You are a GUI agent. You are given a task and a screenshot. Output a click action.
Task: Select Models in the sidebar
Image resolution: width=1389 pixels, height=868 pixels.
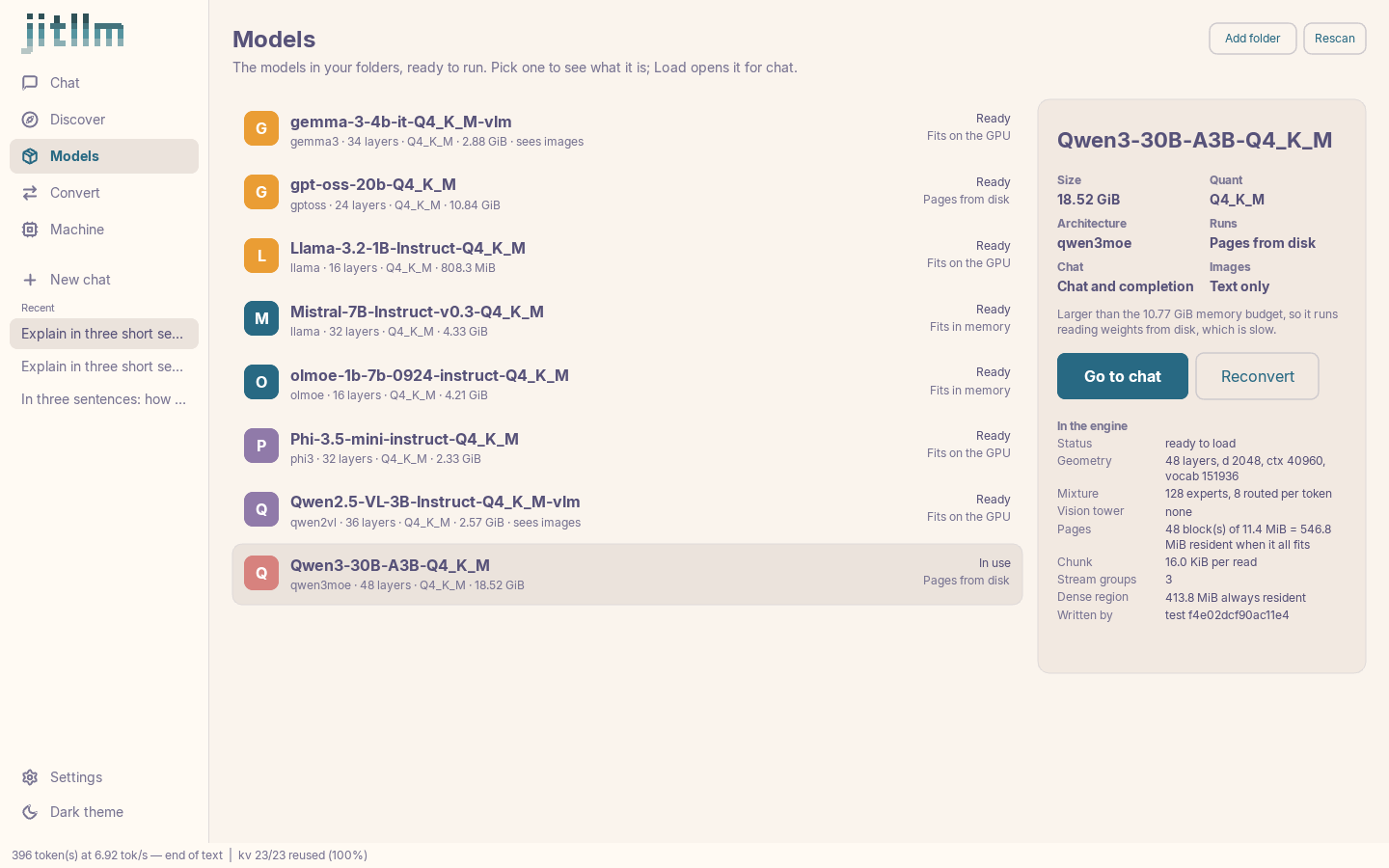[x=104, y=156]
